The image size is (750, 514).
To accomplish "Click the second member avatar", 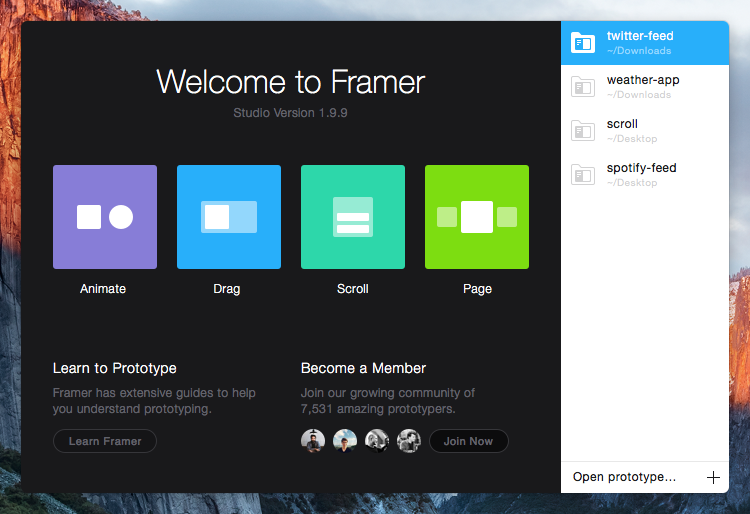I will tap(345, 441).
